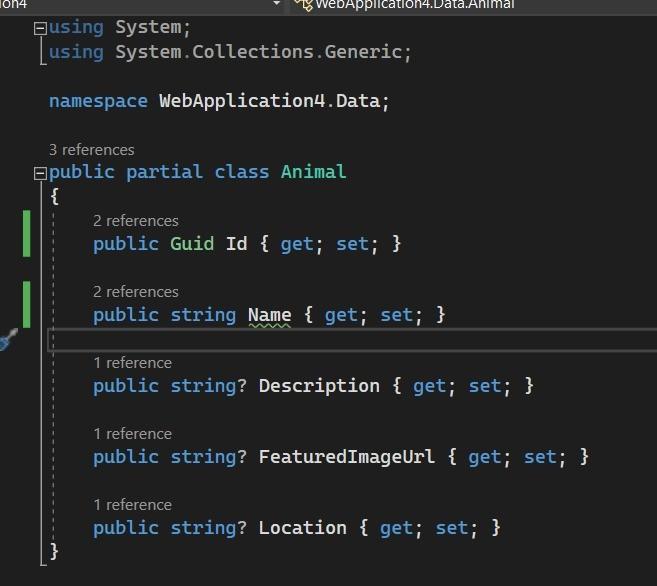Click the closing brace of the Animal class
657x586 pixels.
point(54,551)
